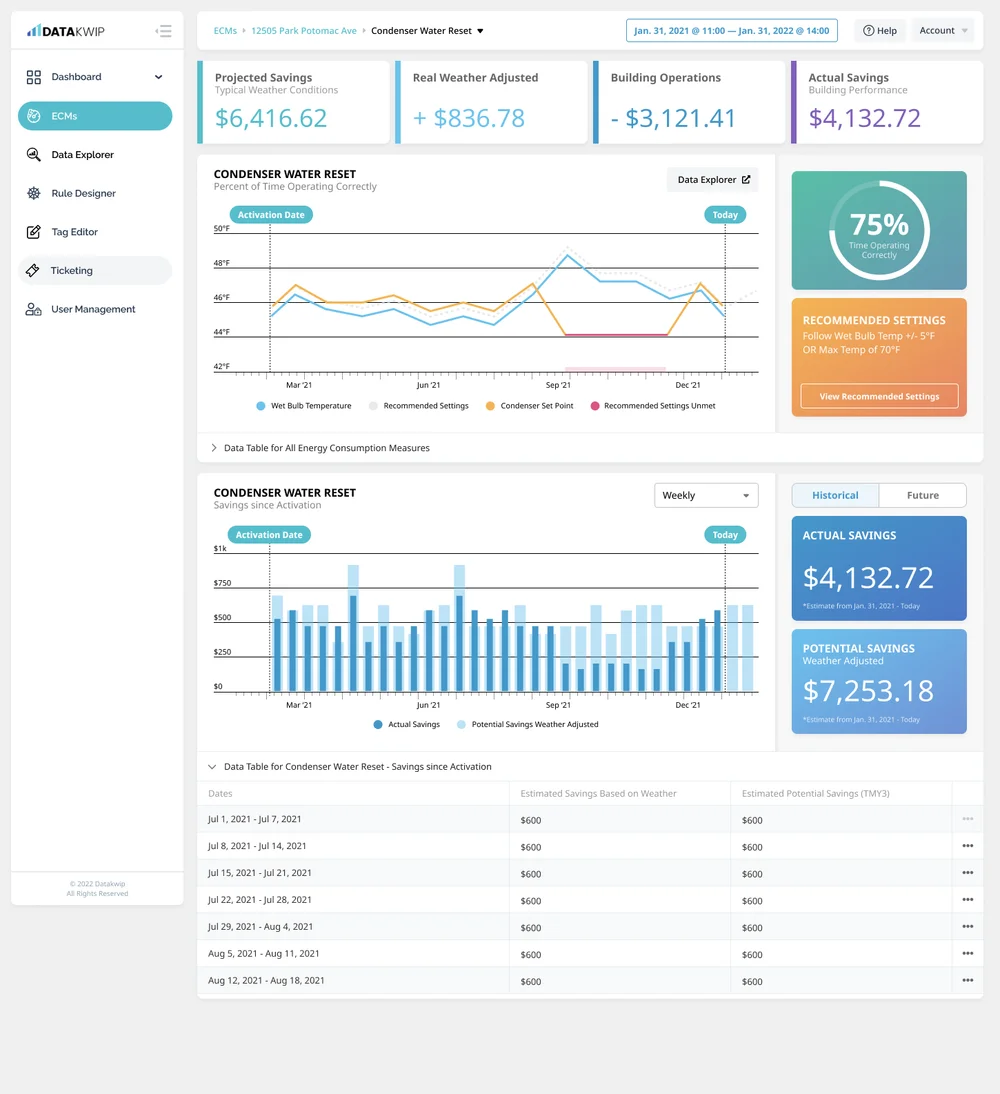
Task: Click the Ticketing ticket icon
Action: tap(33, 270)
